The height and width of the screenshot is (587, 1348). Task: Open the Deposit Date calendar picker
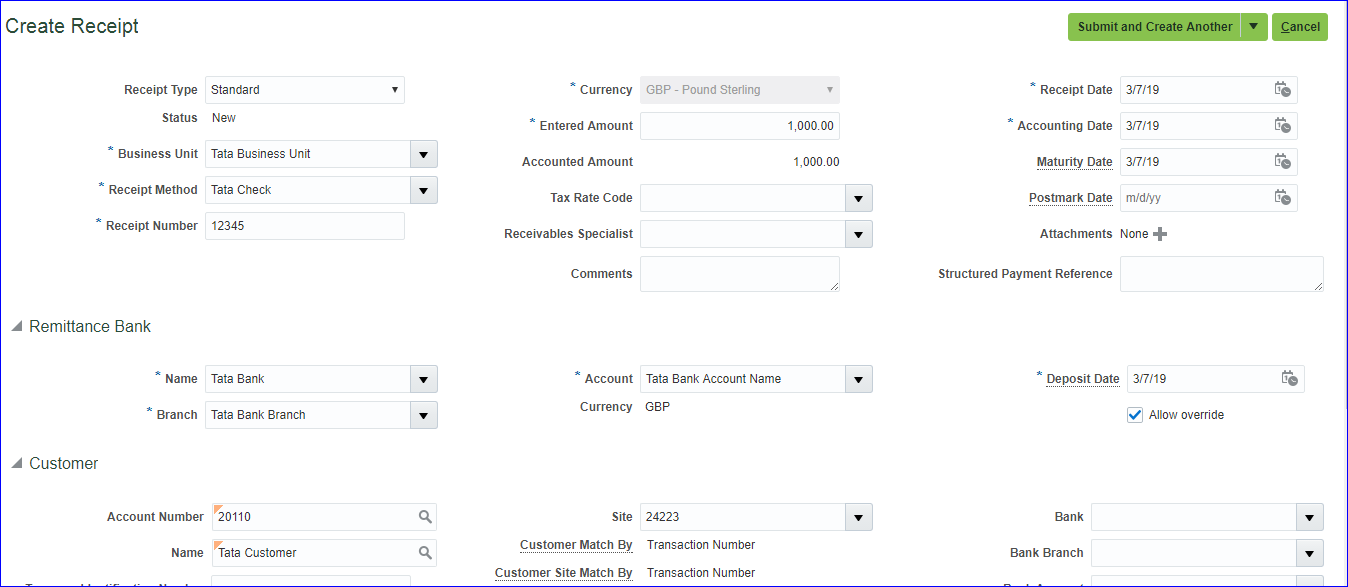coord(1289,379)
